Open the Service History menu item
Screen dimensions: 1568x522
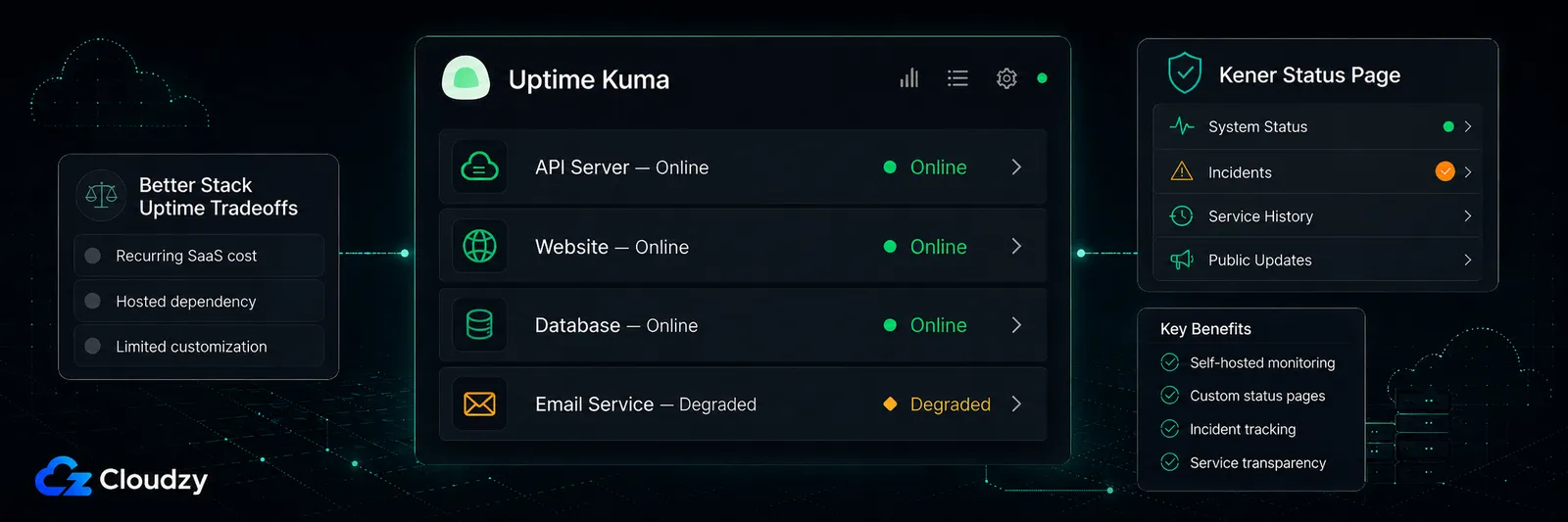pyautogui.click(x=1317, y=215)
